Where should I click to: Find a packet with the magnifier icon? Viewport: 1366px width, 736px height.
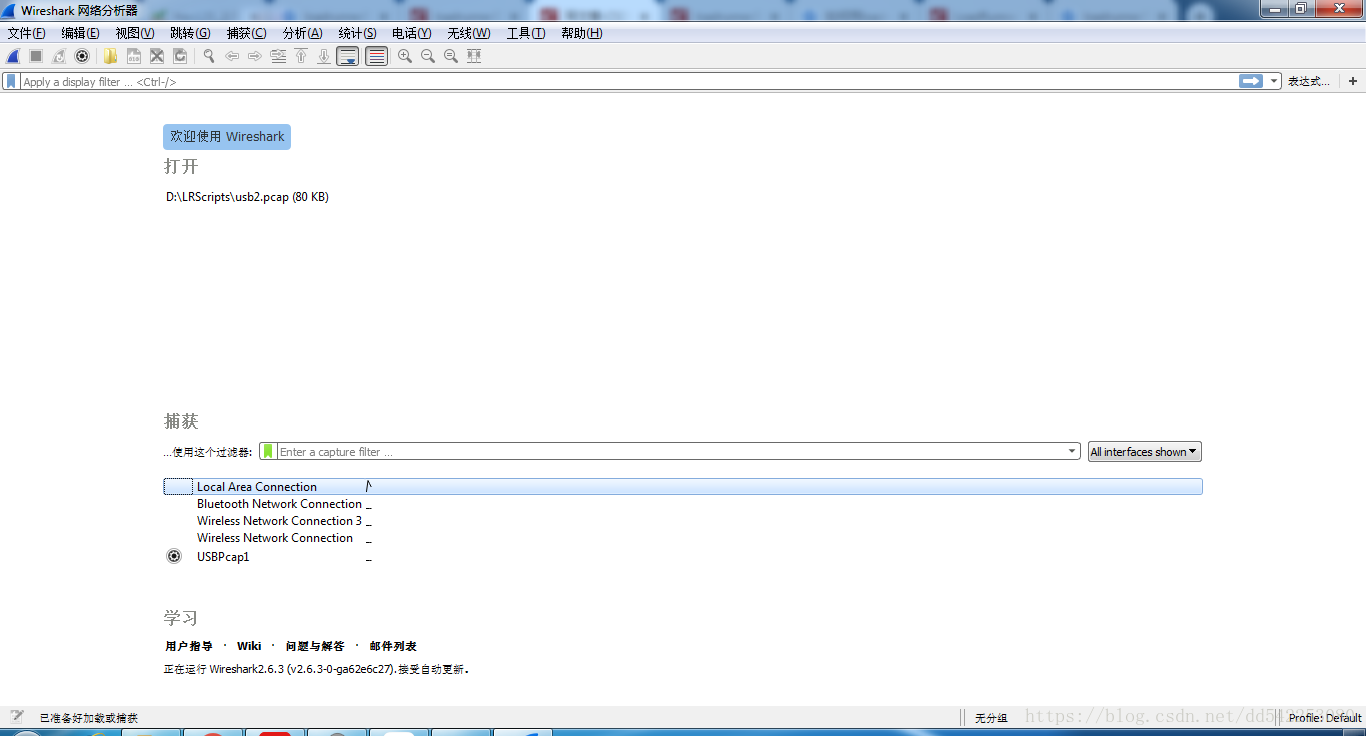pyautogui.click(x=209, y=56)
